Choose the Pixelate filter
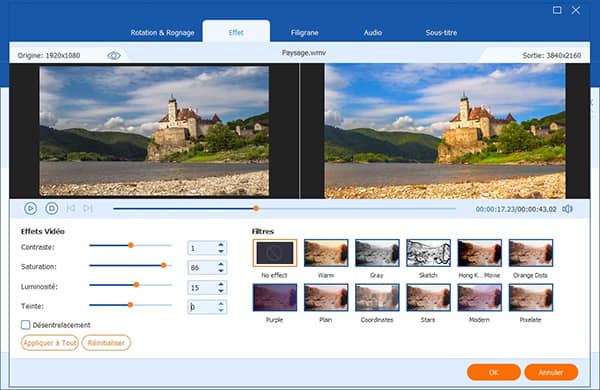The width and height of the screenshot is (600, 390). 531,297
